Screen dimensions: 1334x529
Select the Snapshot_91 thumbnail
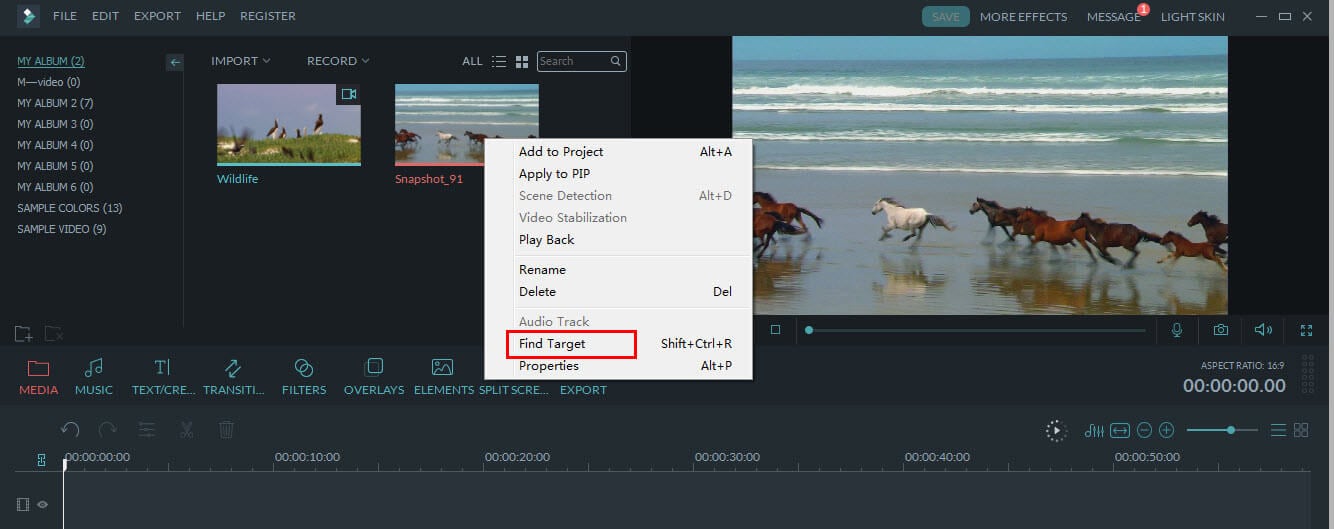pos(467,124)
